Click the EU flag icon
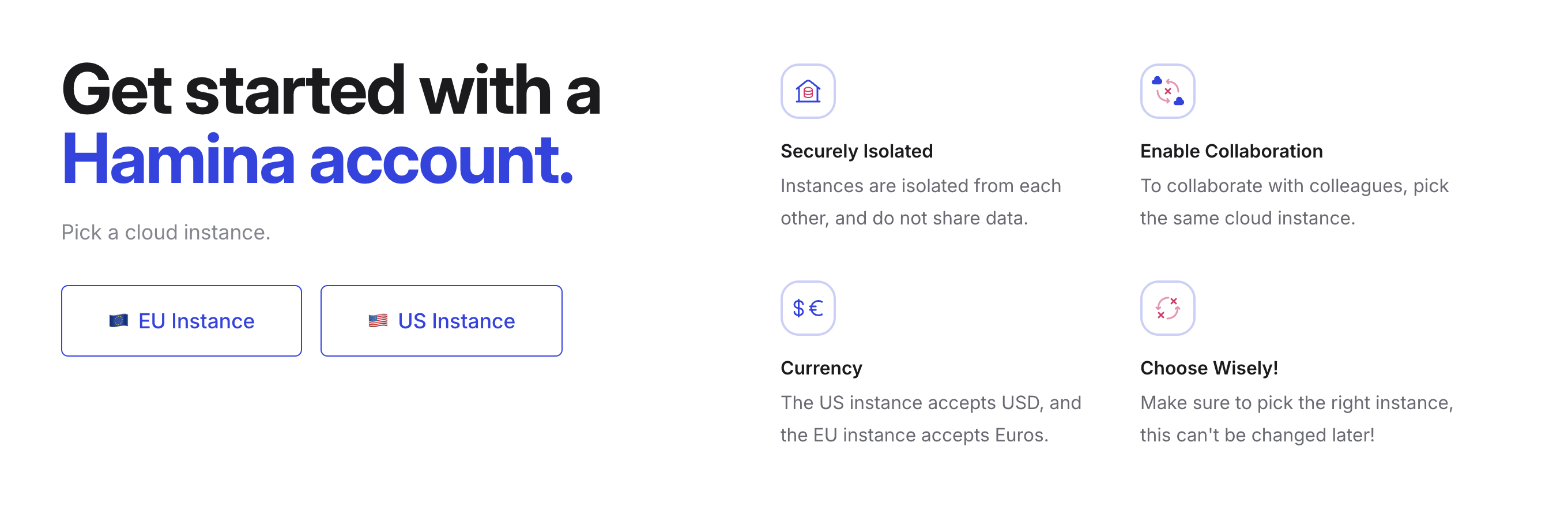 119,320
